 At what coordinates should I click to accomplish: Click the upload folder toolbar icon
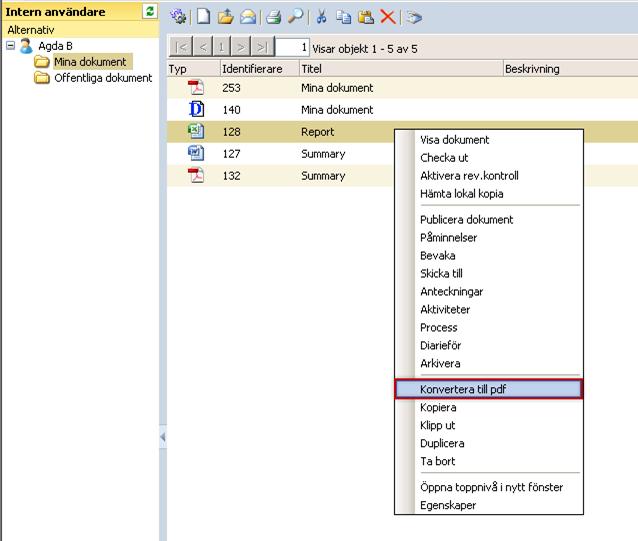point(225,17)
